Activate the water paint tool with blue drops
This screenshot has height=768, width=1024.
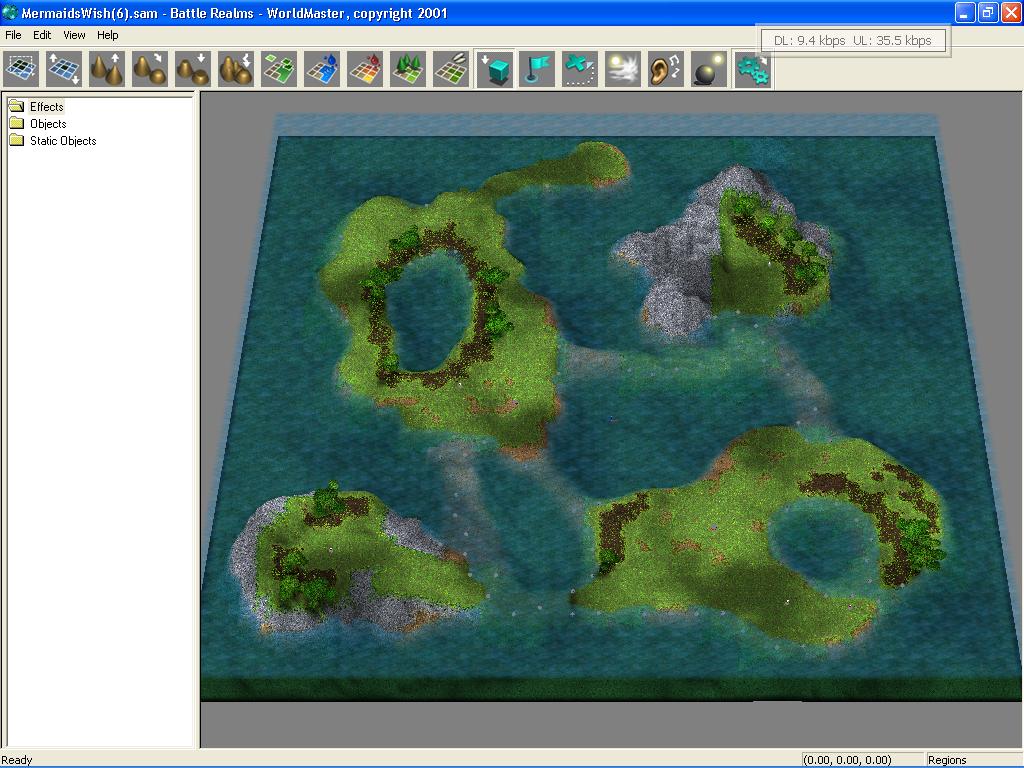(322, 69)
